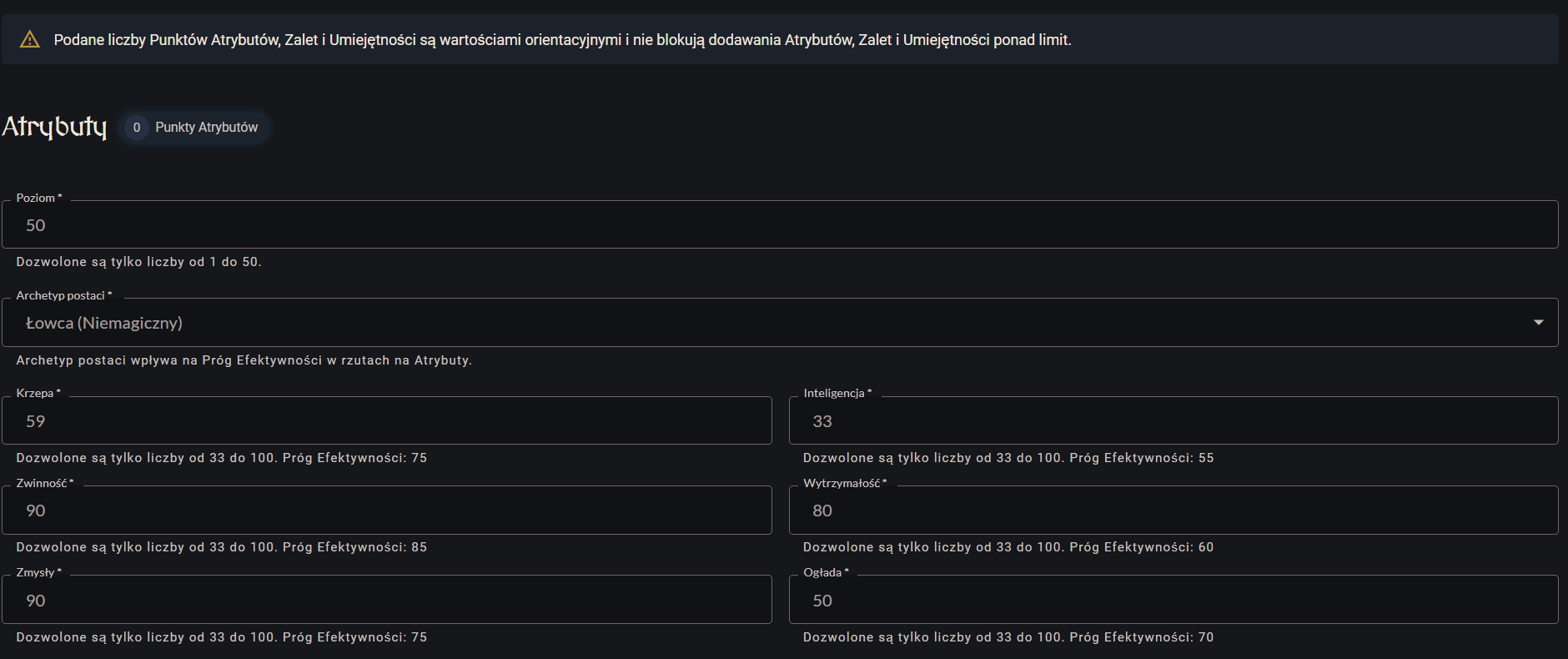Open the Łowca (Niemagiczny) archetype select box
Image resolution: width=1568 pixels, height=659 pixels.
(x=751, y=323)
